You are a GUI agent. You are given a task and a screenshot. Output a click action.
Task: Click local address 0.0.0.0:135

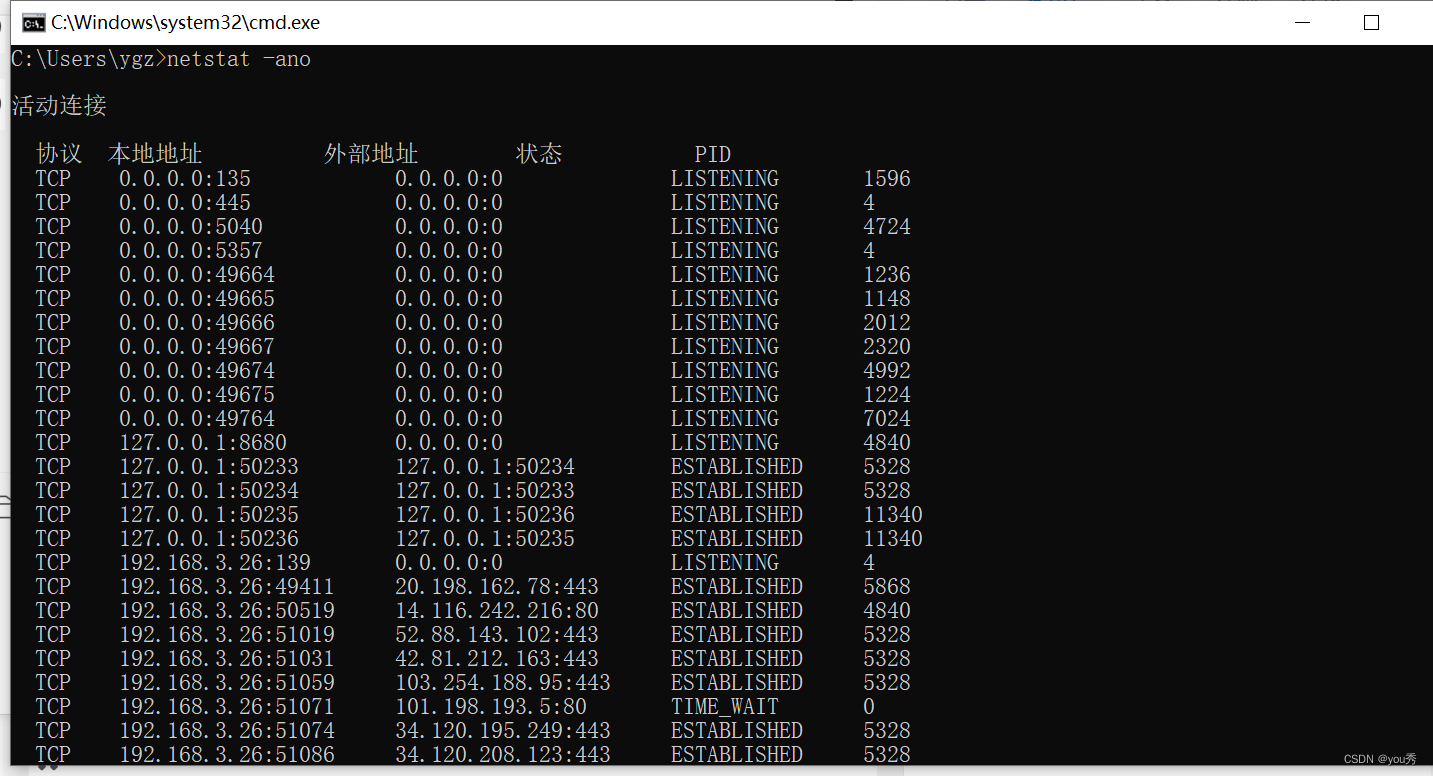tap(185, 179)
